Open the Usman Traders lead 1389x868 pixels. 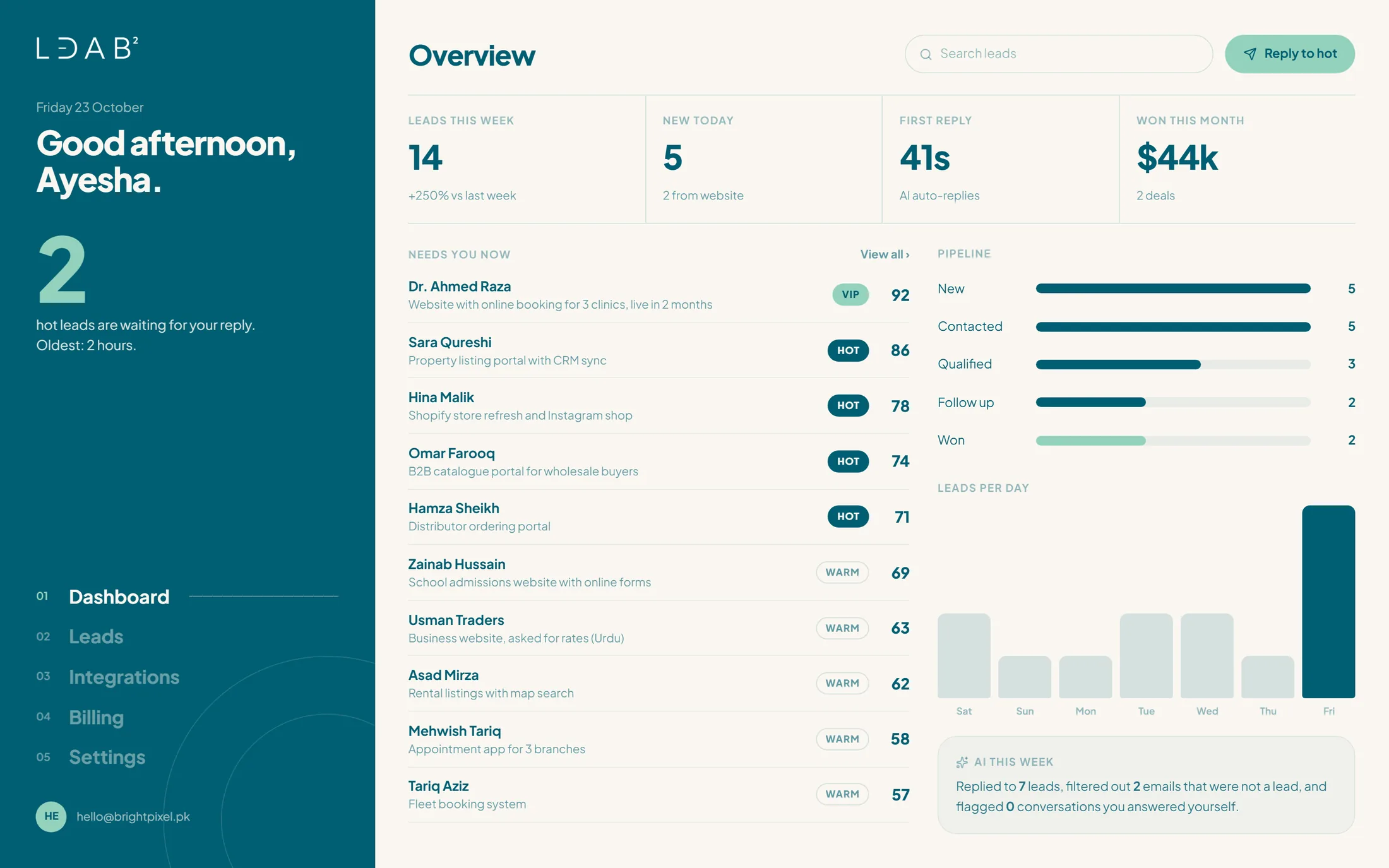(x=659, y=628)
